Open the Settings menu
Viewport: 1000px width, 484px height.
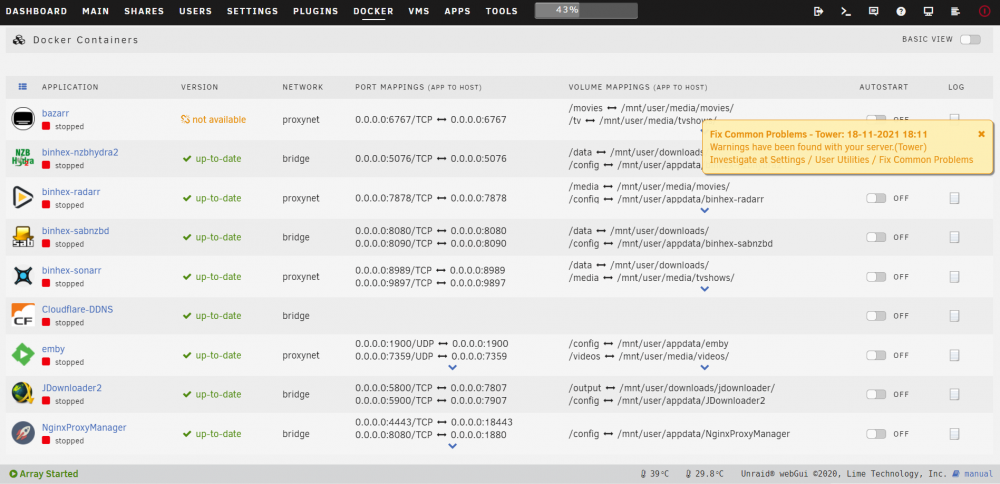[253, 11]
